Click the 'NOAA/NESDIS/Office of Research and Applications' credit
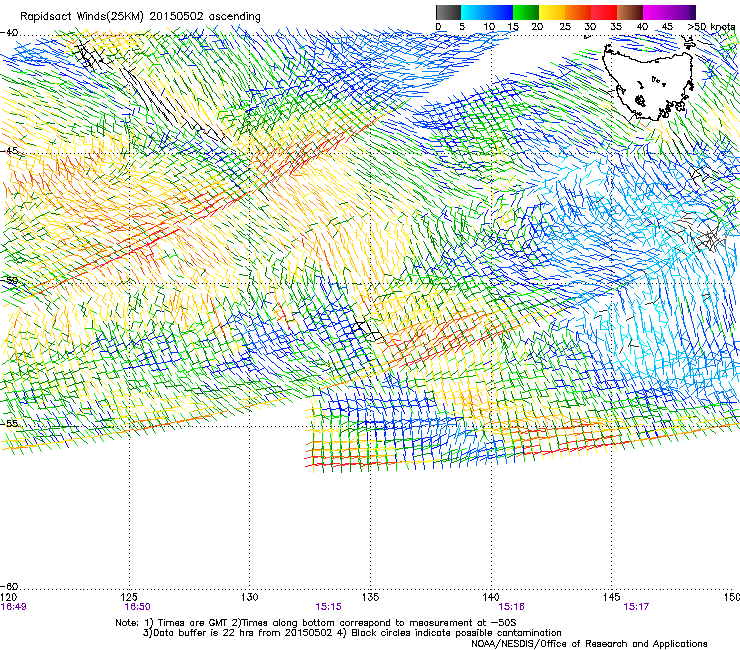Viewport: 740px width, 650px height. tap(589, 644)
